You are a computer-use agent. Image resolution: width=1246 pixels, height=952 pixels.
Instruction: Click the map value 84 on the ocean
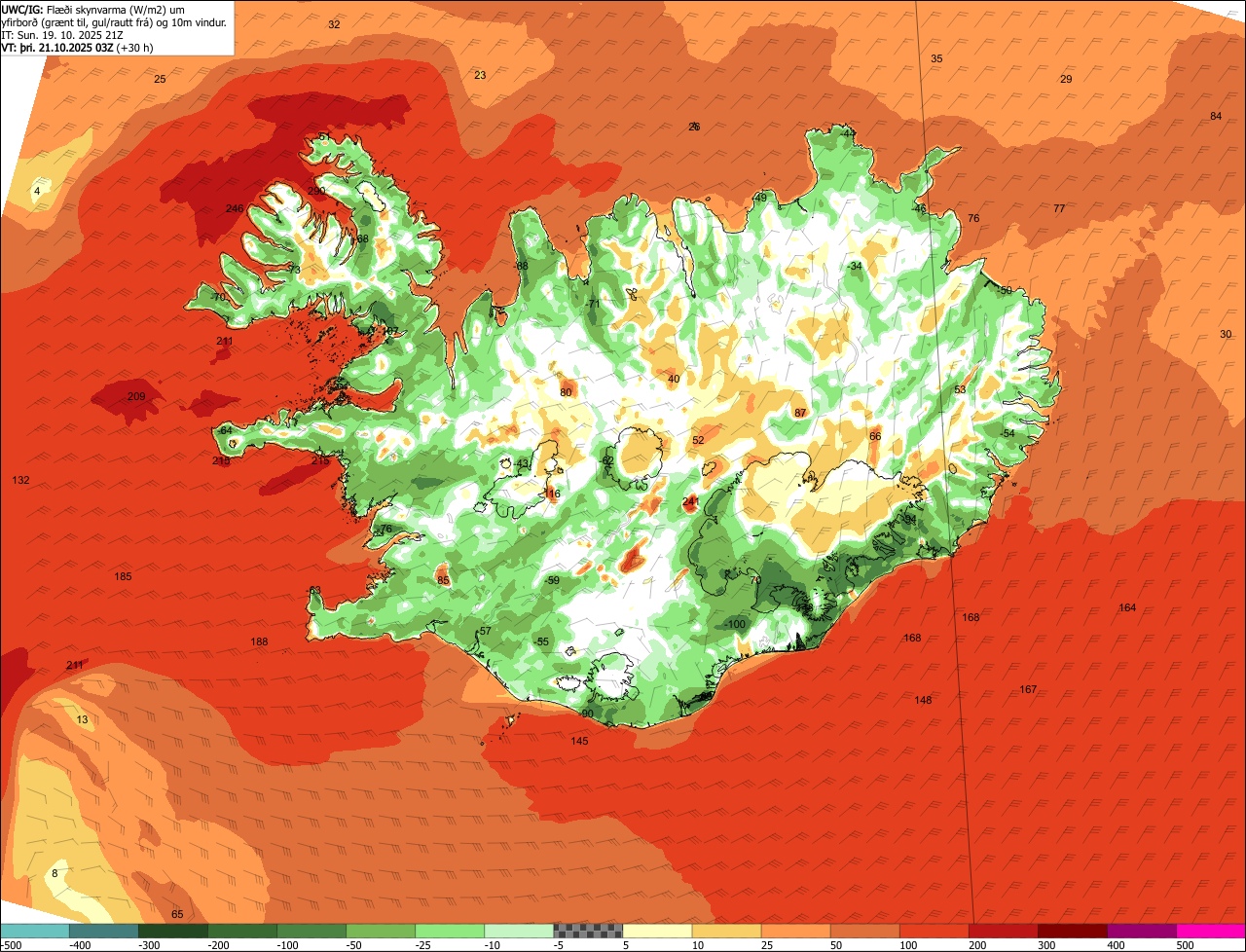(1216, 116)
